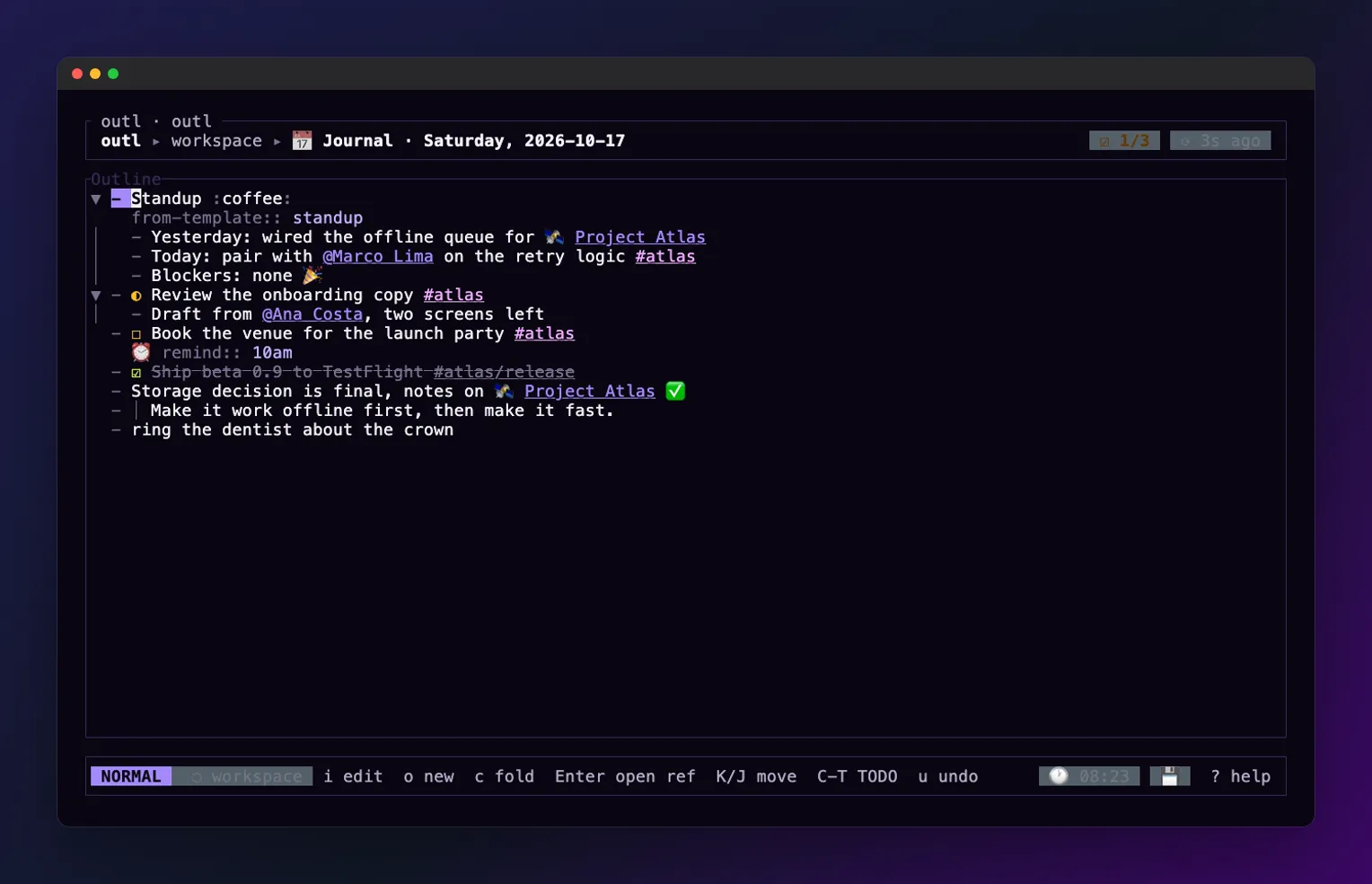Click the i edit hint
The width and height of the screenshot is (1372, 884).
353,776
